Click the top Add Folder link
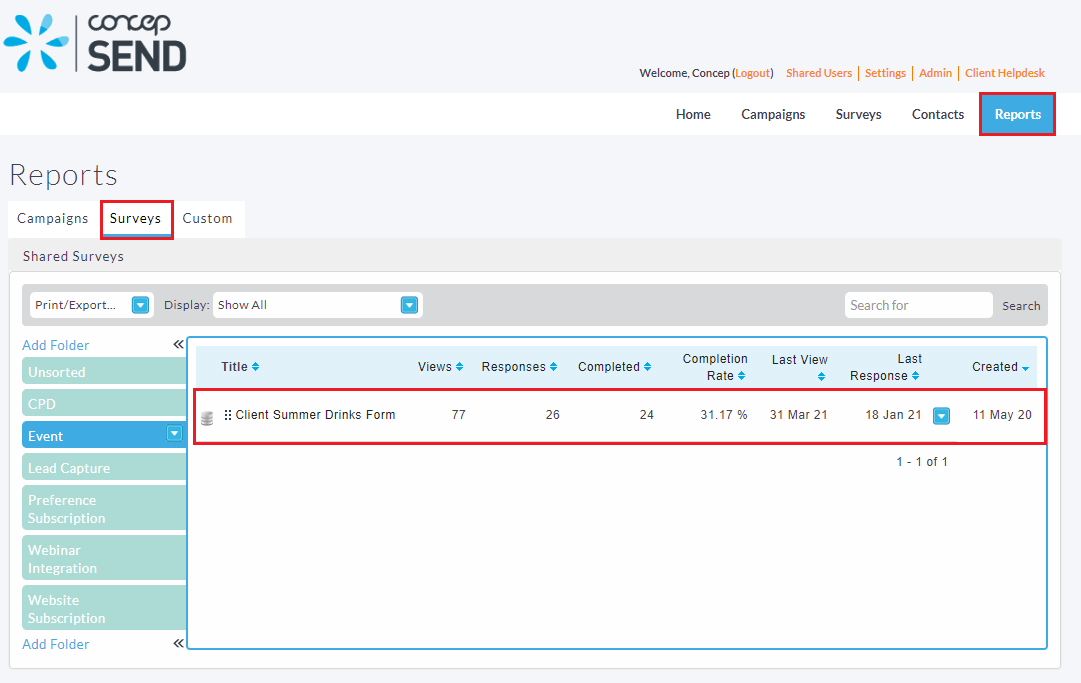This screenshot has width=1081, height=683. (56, 345)
